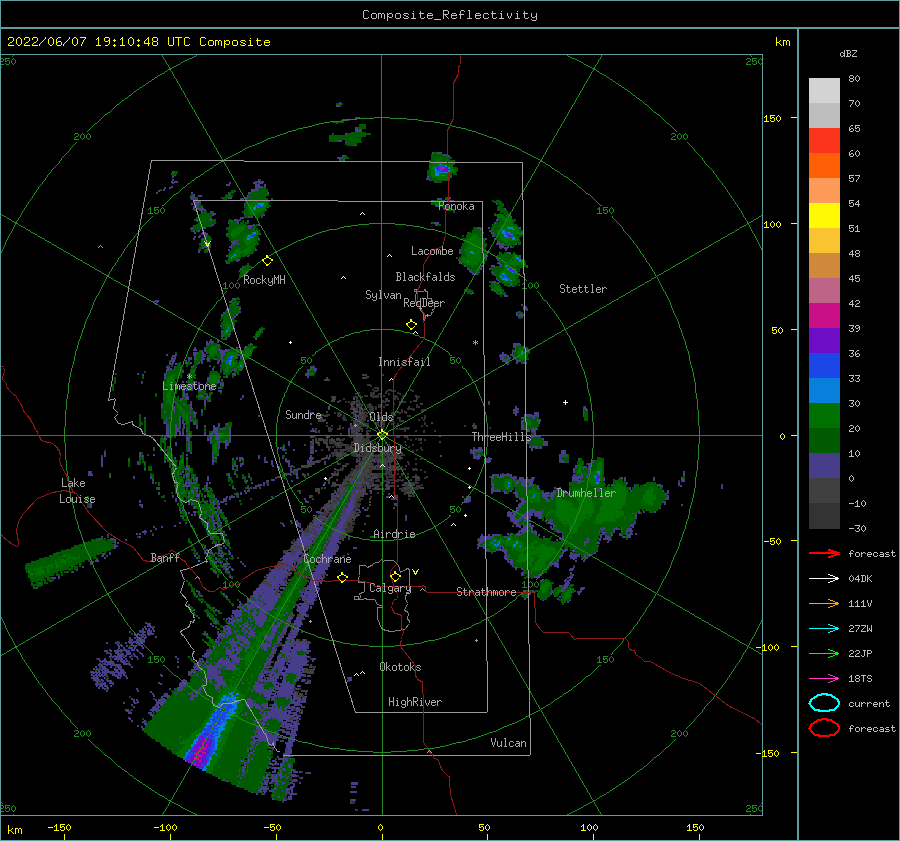Click the Sundre label
The height and width of the screenshot is (841, 900).
tap(304, 414)
